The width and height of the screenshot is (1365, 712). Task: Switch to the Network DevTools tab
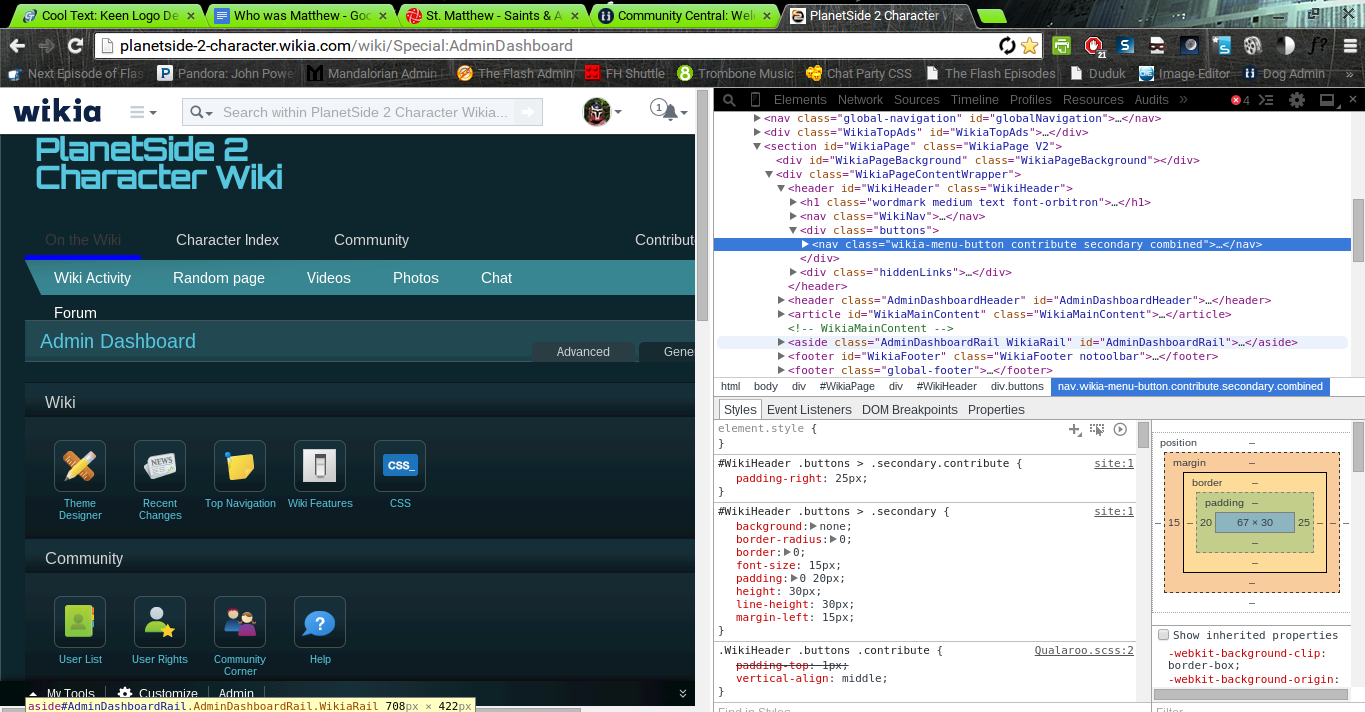(x=860, y=100)
